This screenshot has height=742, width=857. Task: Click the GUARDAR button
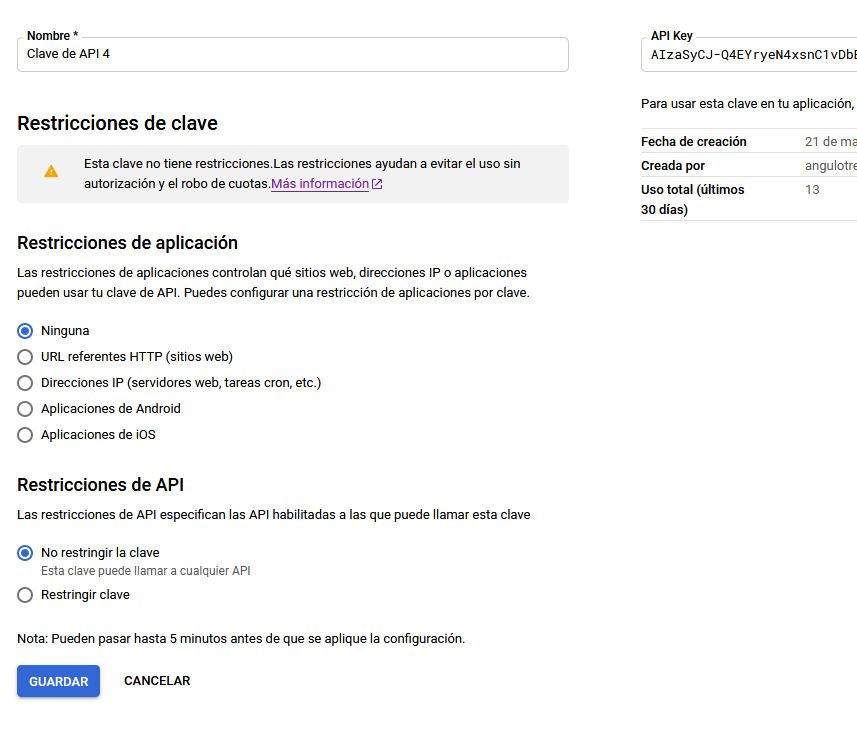(58, 681)
